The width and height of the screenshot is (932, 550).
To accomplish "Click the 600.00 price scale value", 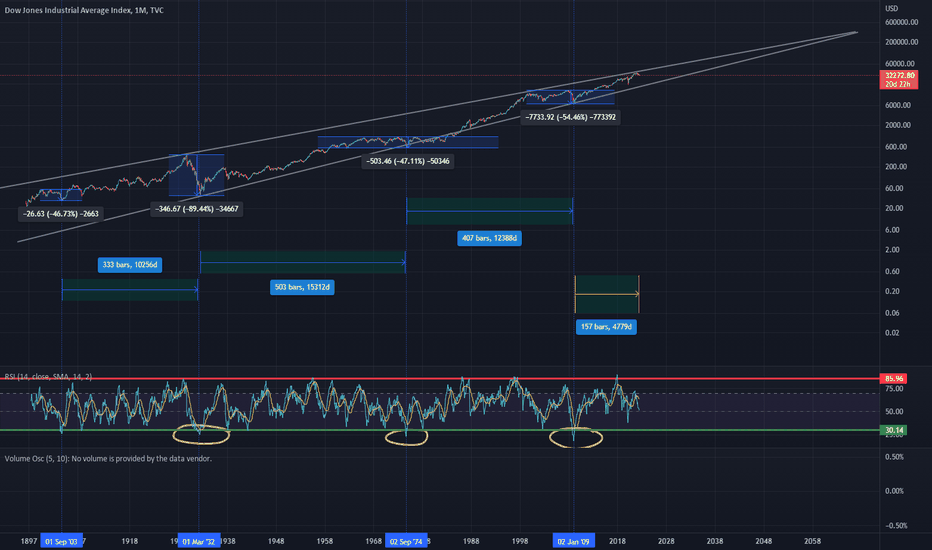I will coord(896,147).
